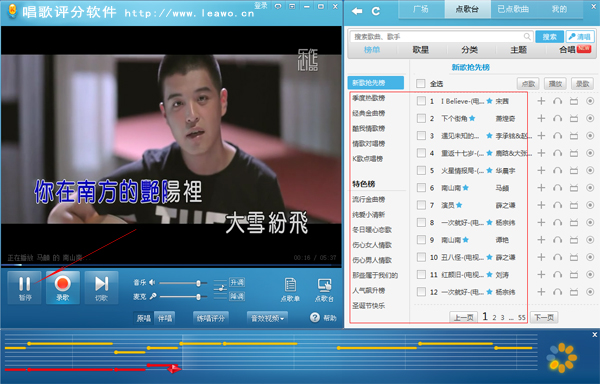Select the 歌星 category tab
The image size is (600, 384).
click(x=421, y=50)
